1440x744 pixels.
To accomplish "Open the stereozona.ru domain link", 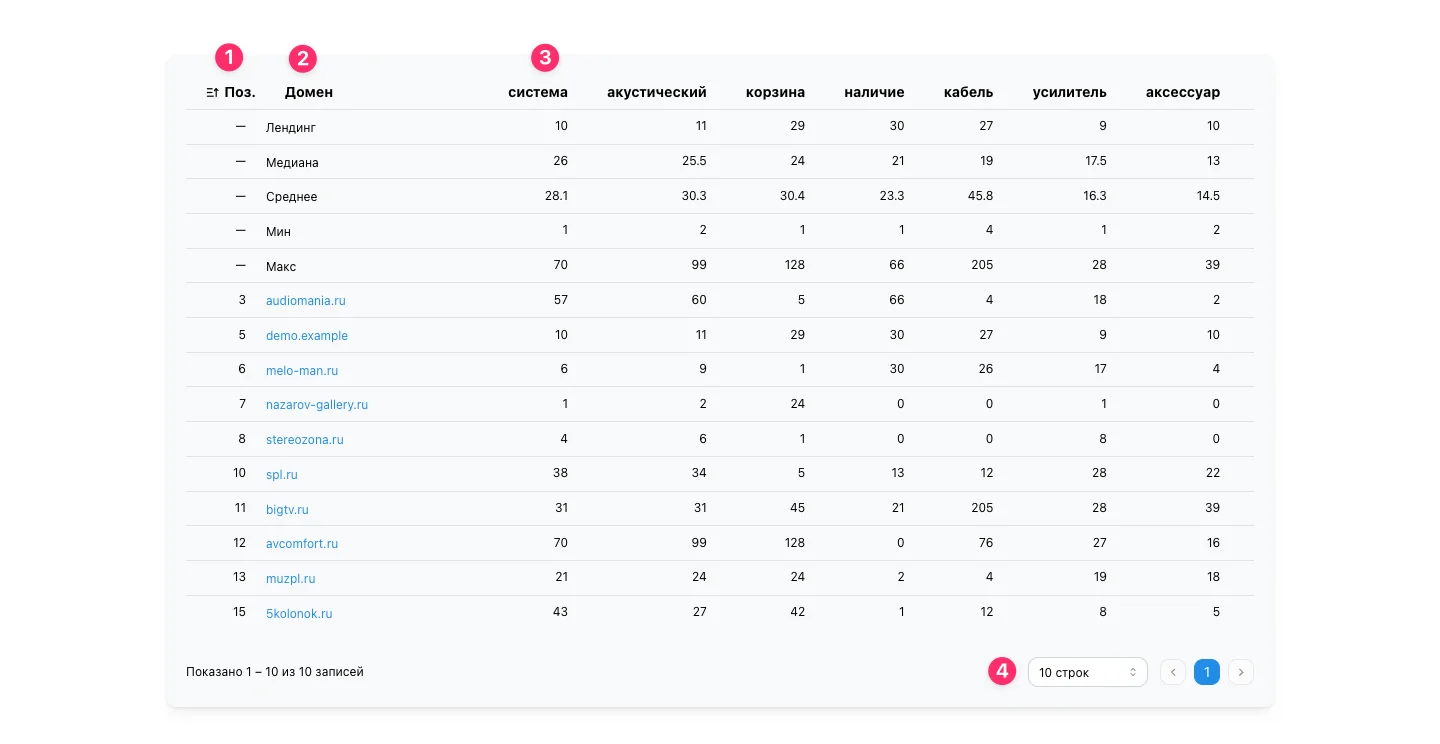I will [305, 440].
